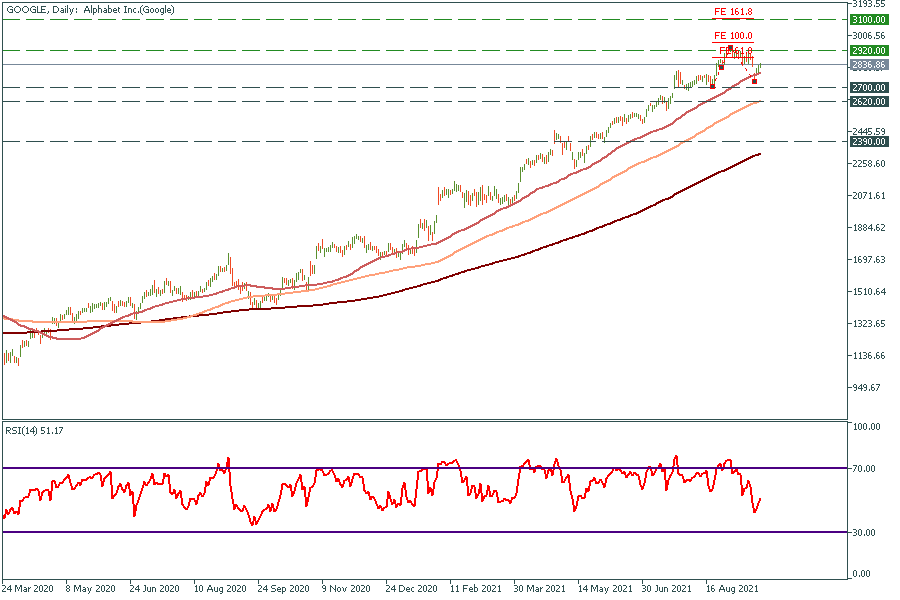Select the FE 100.0 expansion label
900x600 pixels.
(733, 35)
